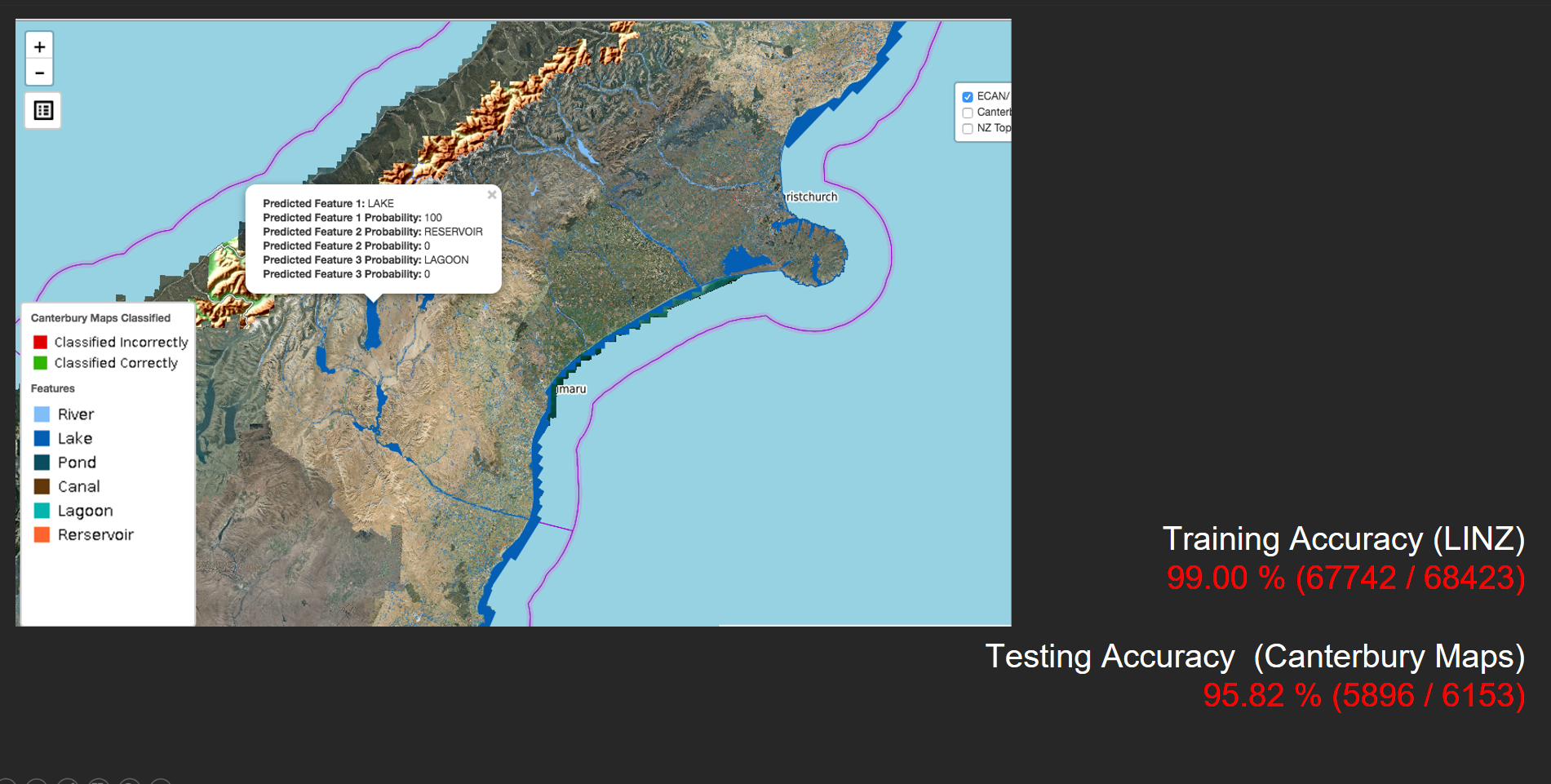Screen dimensions: 1551x784
Task: Select the Lagoon legend swatch
Action: tap(42, 511)
